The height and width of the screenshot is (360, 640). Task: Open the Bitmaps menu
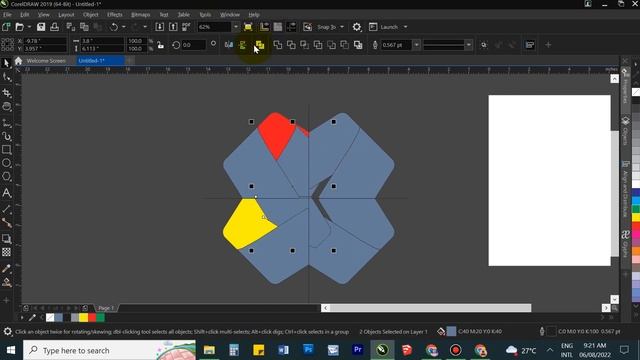141,15
